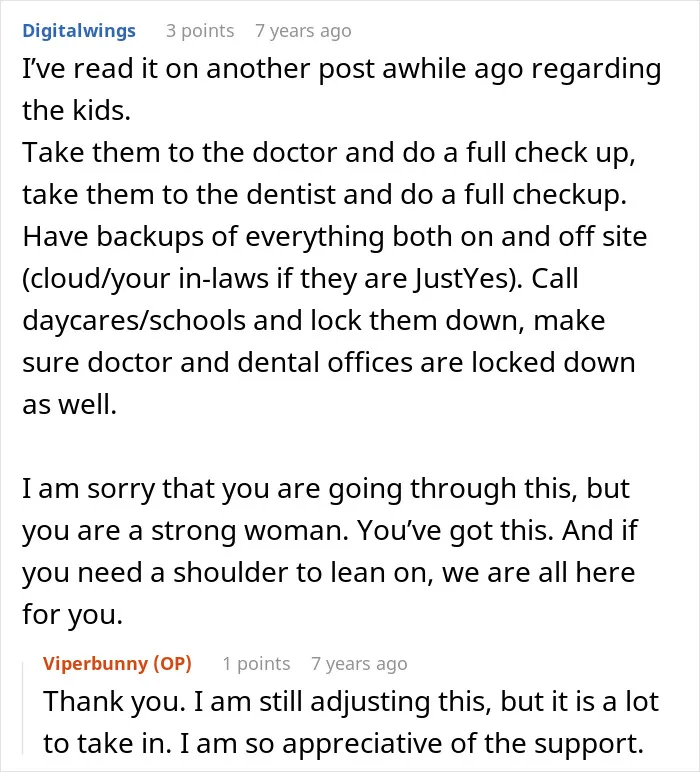Open the Viperbunny user profile
Viewport: 700px width, 772px height.
tap(95, 663)
